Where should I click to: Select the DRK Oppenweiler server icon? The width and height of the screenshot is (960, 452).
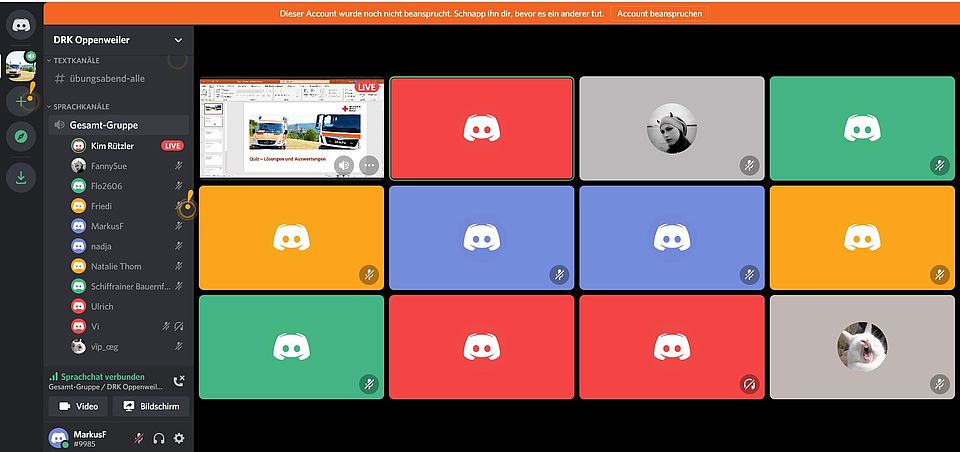[21, 66]
